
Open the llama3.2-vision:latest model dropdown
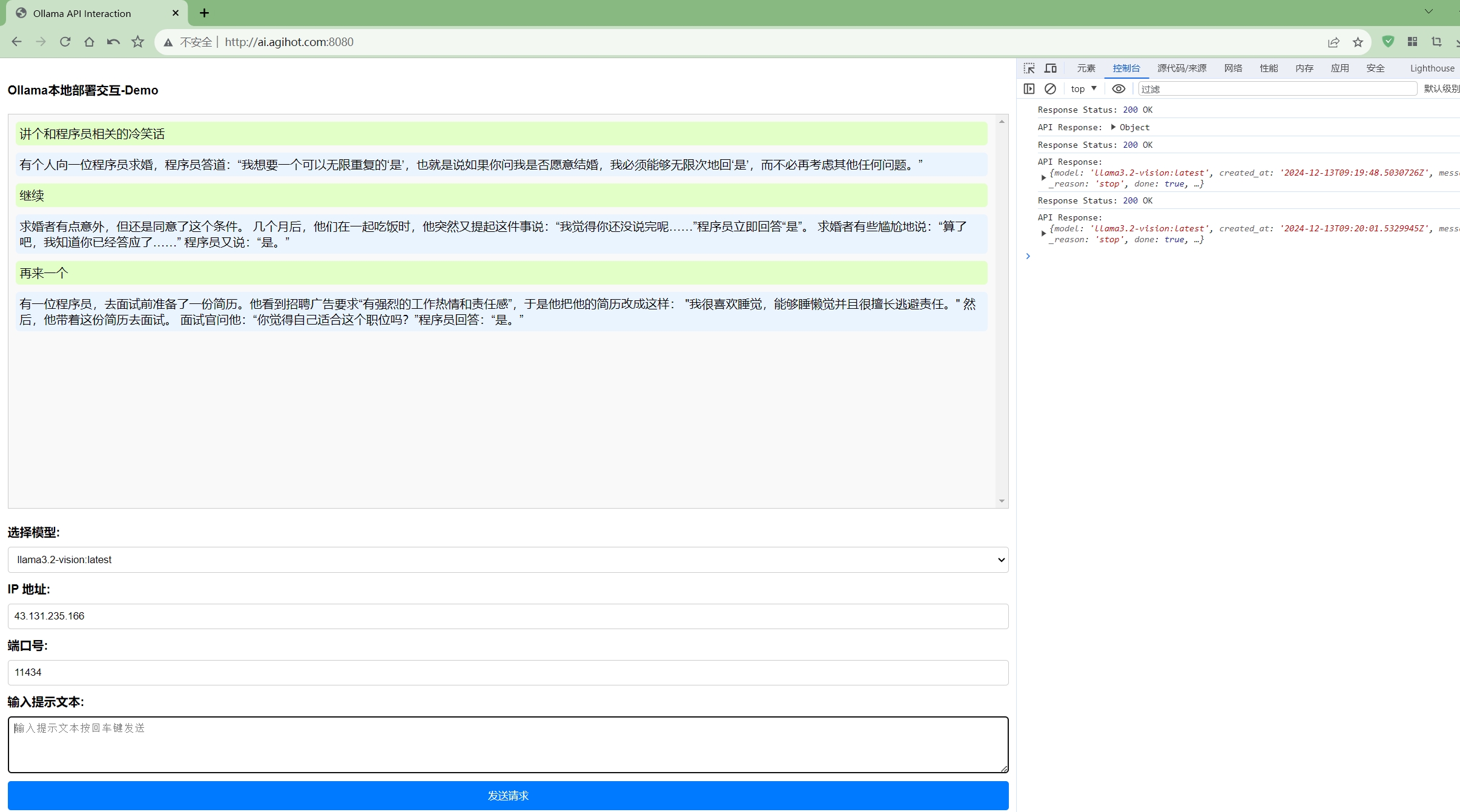(507, 559)
